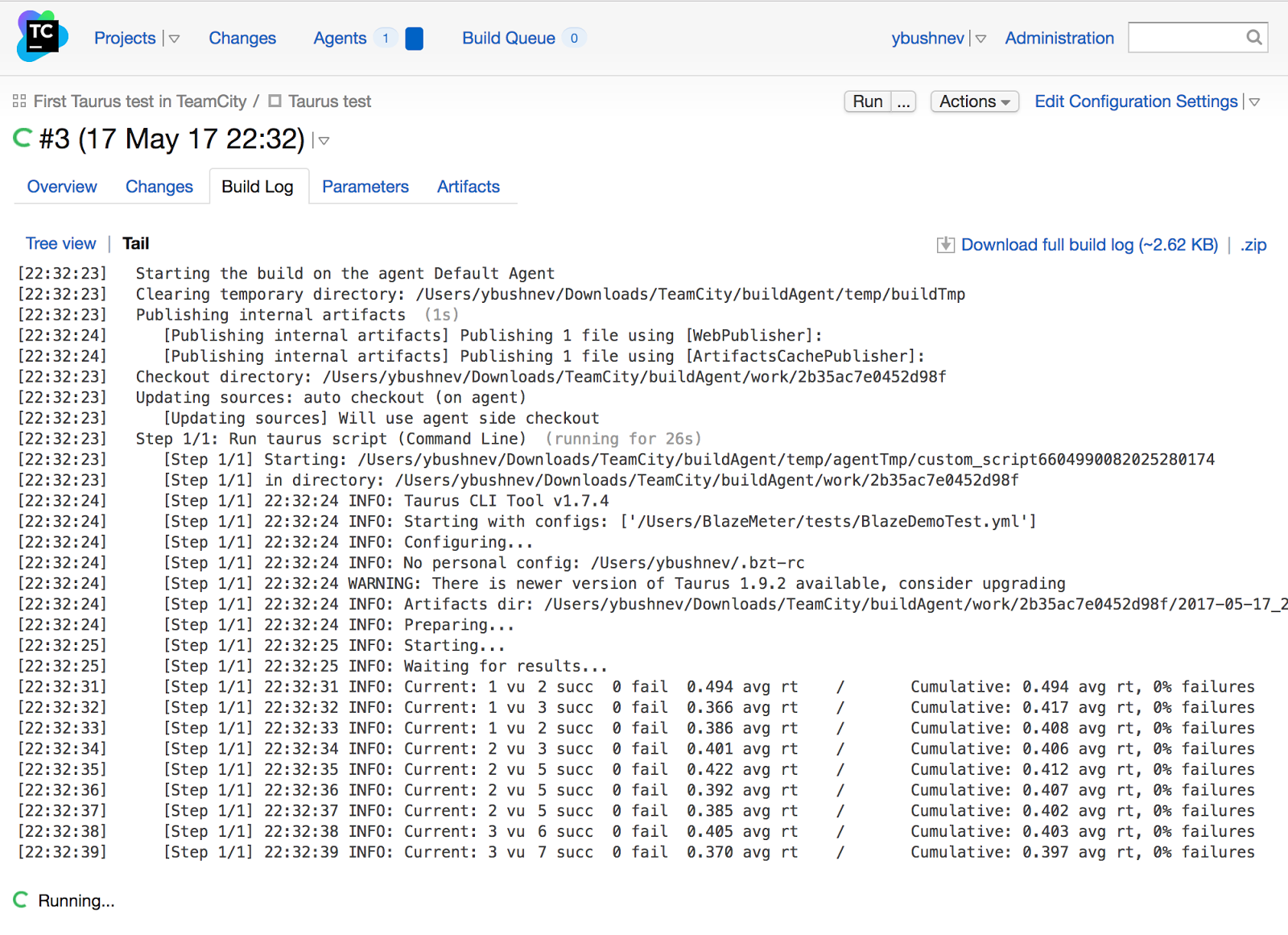This screenshot has height=935, width=1288.
Task: Click the Agents count badge 1
Action: coord(386,38)
